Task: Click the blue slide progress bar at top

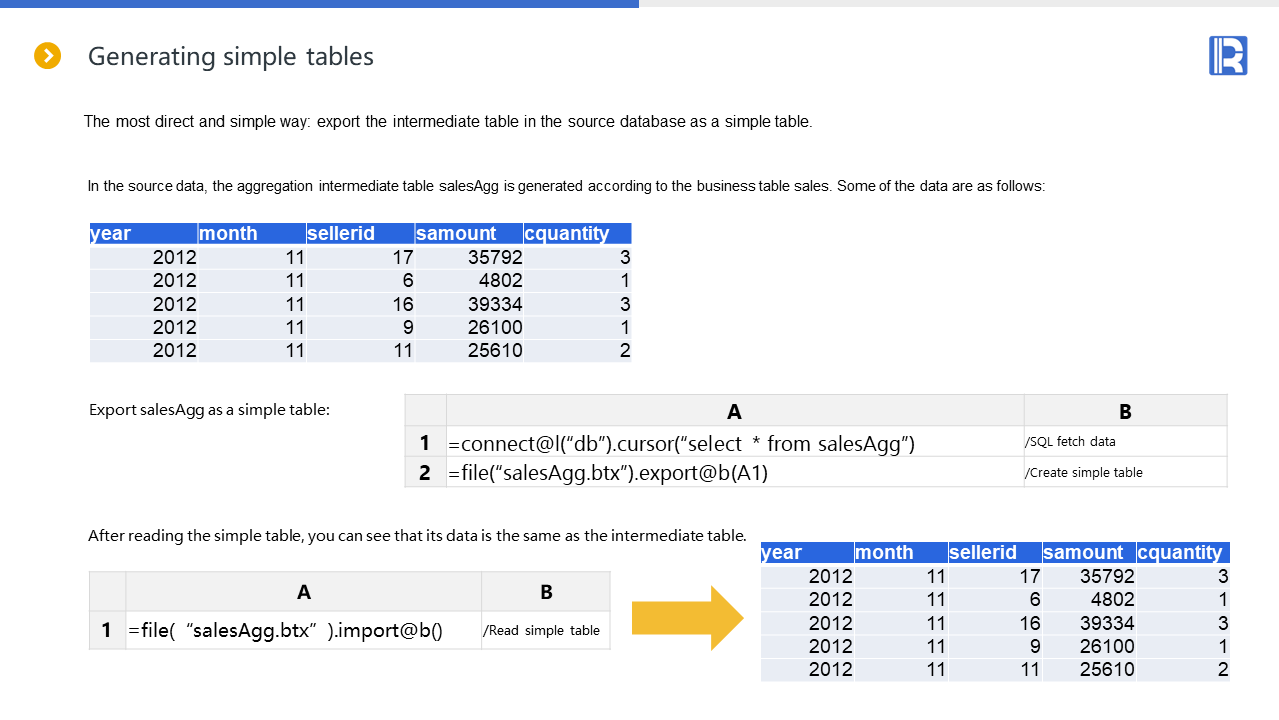Action: [319, 4]
